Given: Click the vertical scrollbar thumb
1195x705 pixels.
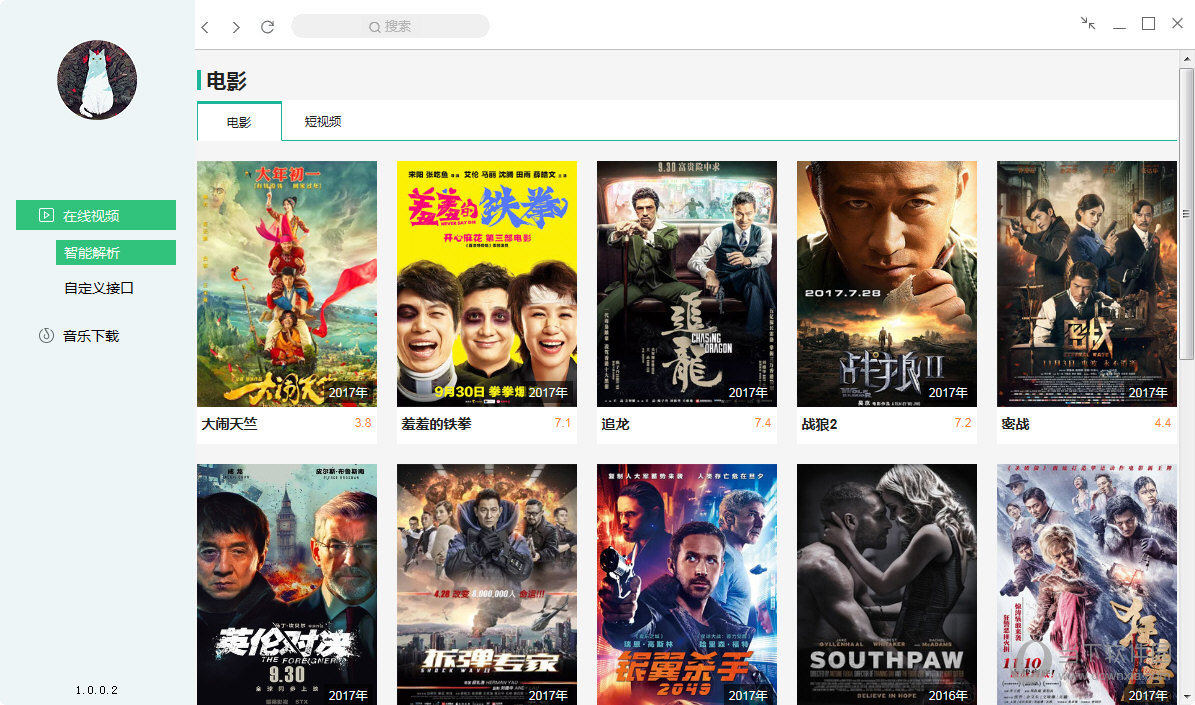Looking at the screenshot, I should coord(1186,213).
